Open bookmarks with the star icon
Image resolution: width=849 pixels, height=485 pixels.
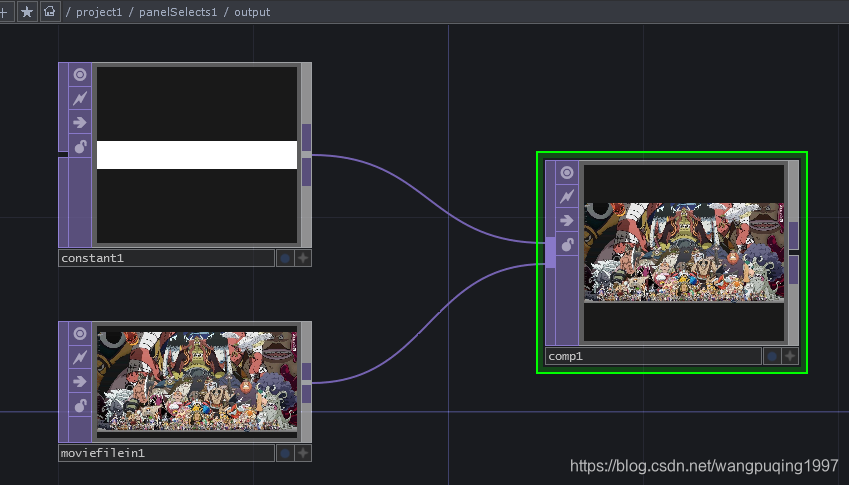tap(27, 11)
